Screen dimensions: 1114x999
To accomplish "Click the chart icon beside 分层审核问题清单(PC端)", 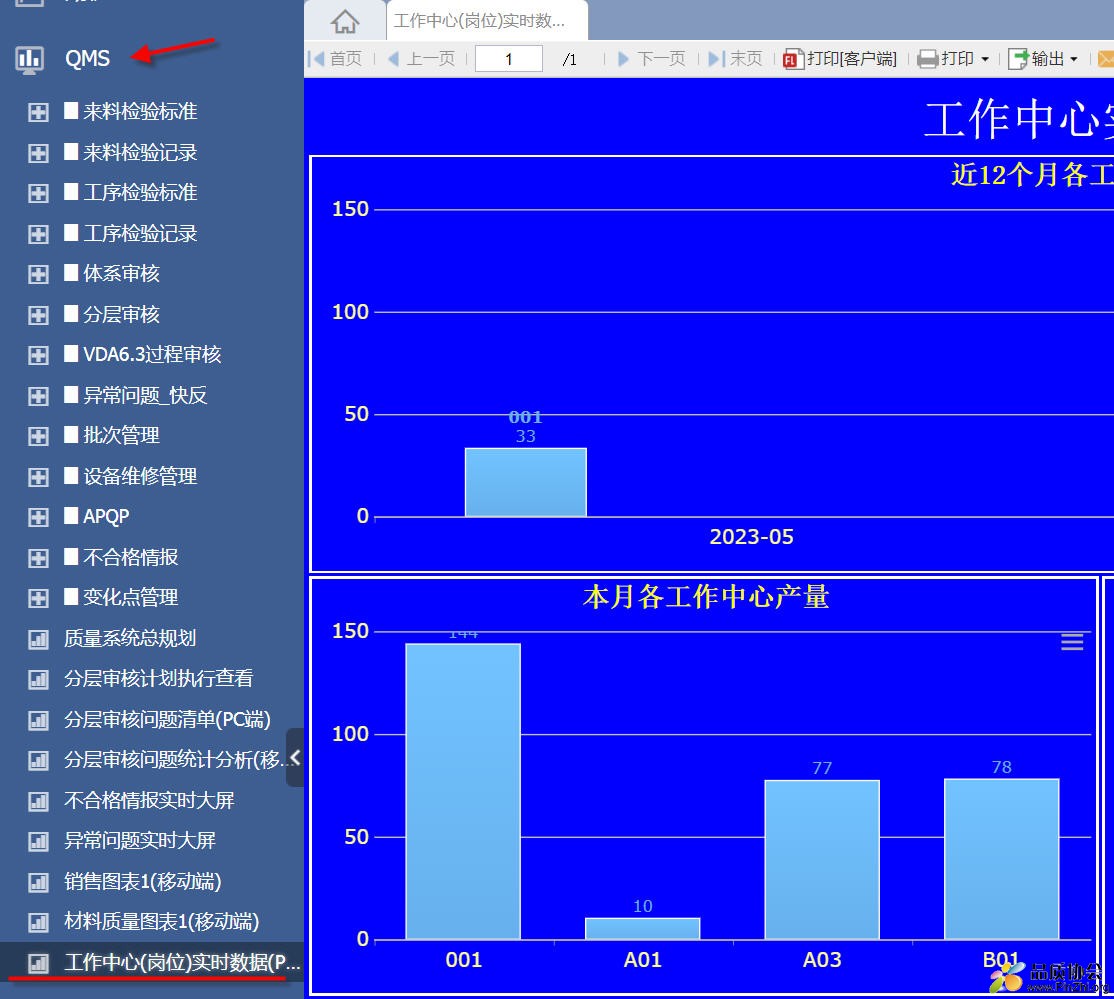I will pyautogui.click(x=38, y=720).
